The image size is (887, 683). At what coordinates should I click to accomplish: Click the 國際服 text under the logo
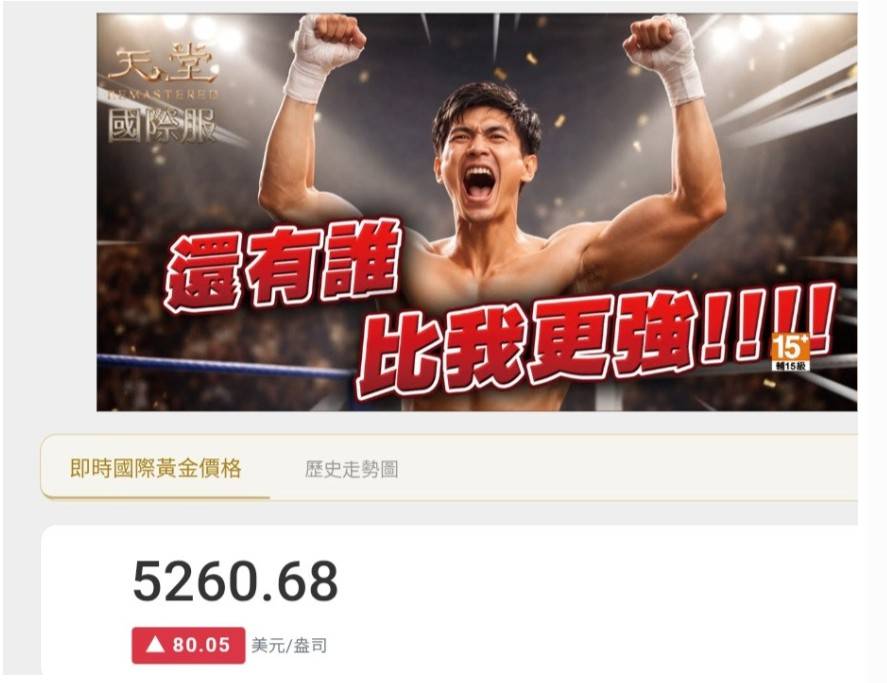[162, 124]
